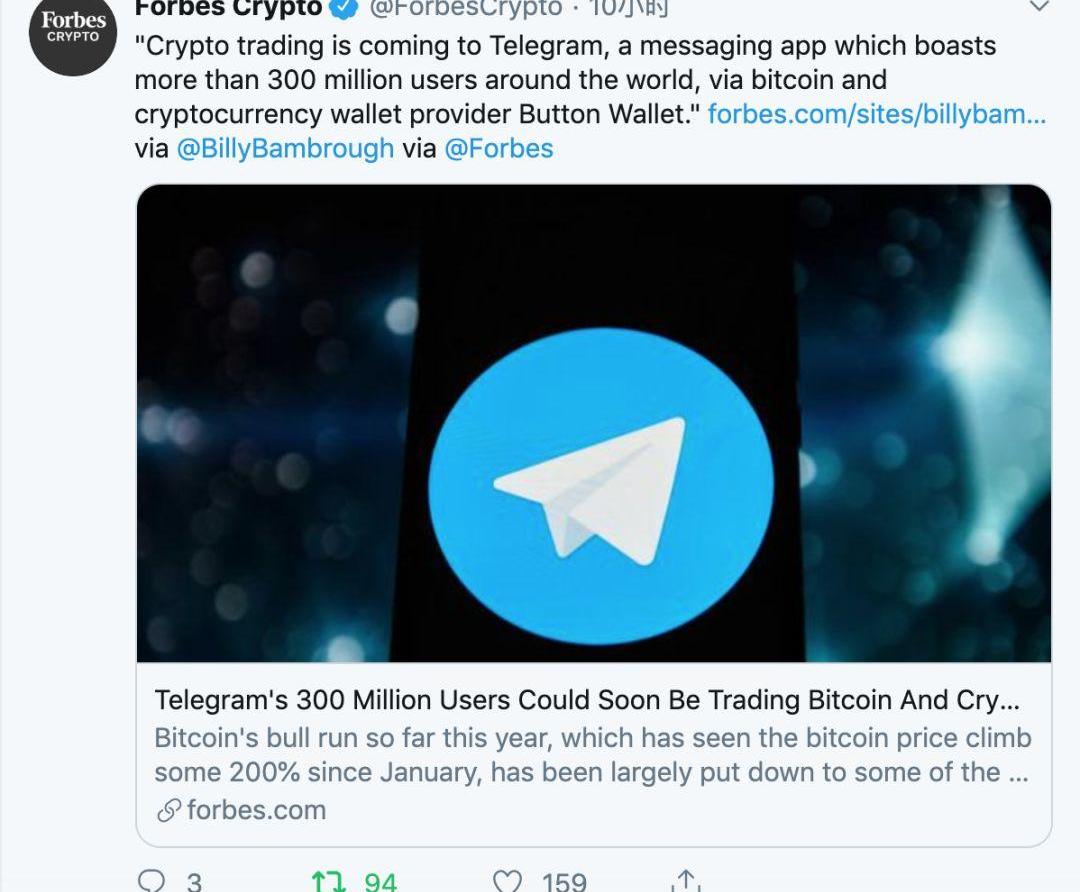Expand the tweet options chevron menu
The height and width of the screenshot is (892, 1080).
coord(1039,7)
